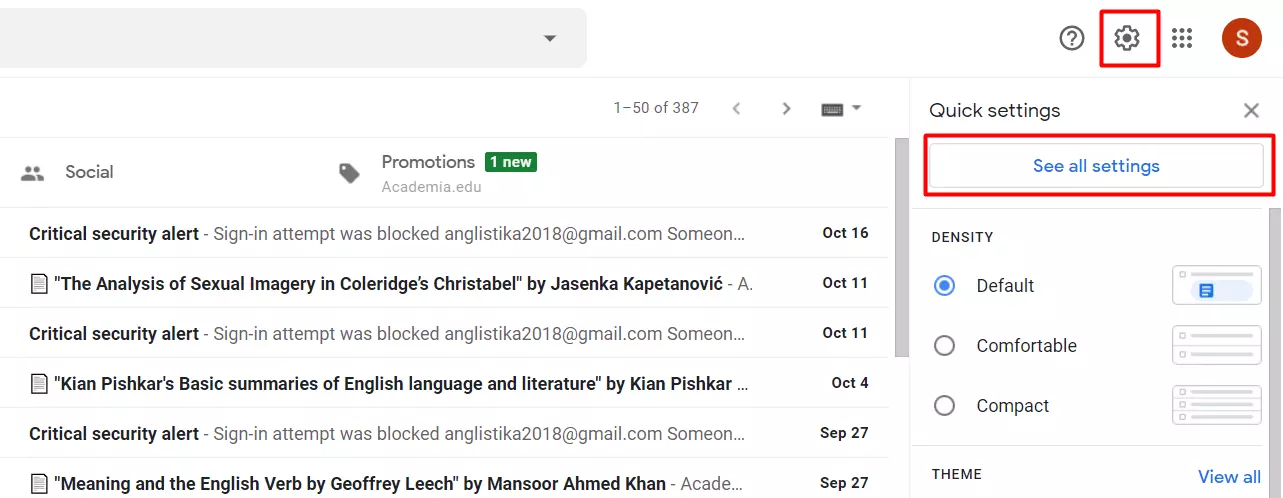Click the Promotions tag icon
The width and height of the screenshot is (1283, 498).
[349, 173]
